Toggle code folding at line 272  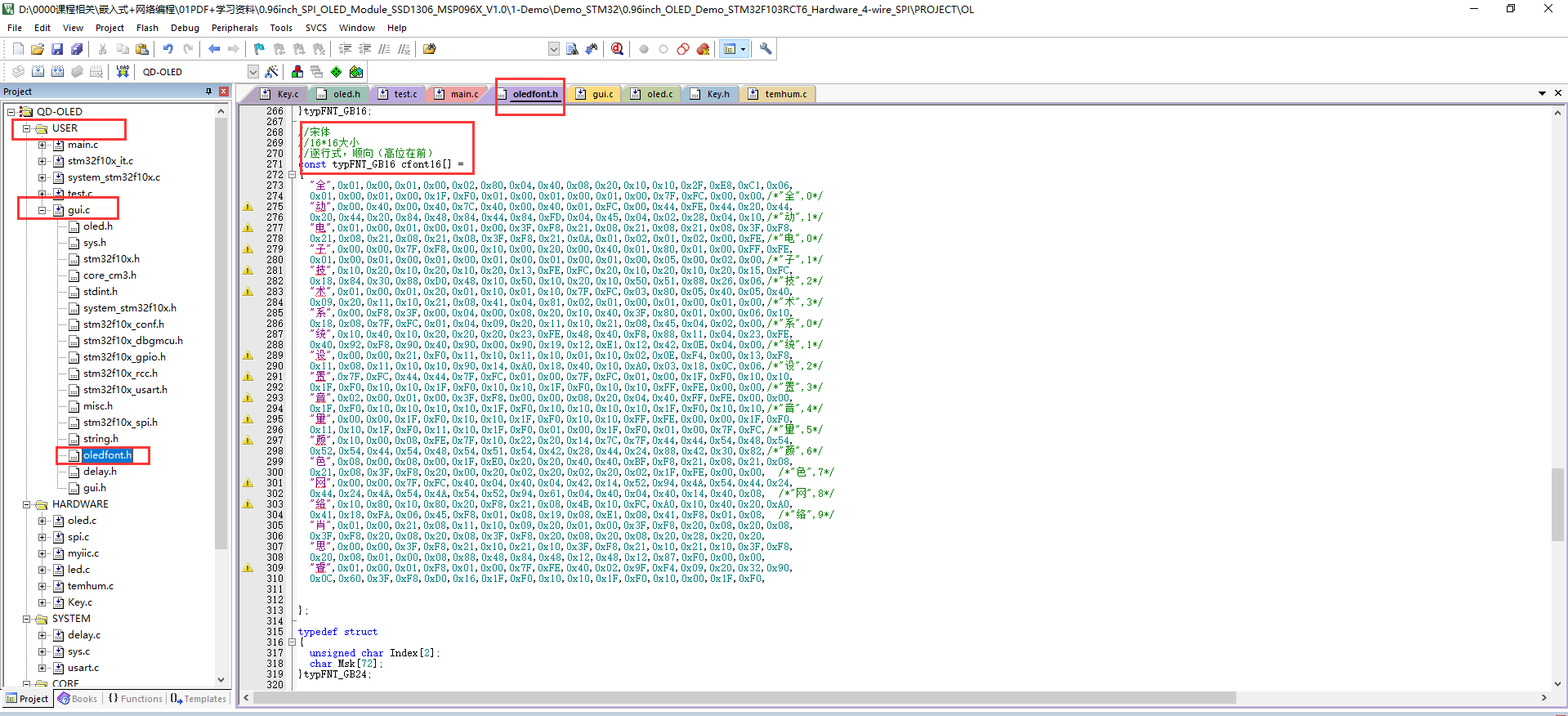[x=292, y=175]
